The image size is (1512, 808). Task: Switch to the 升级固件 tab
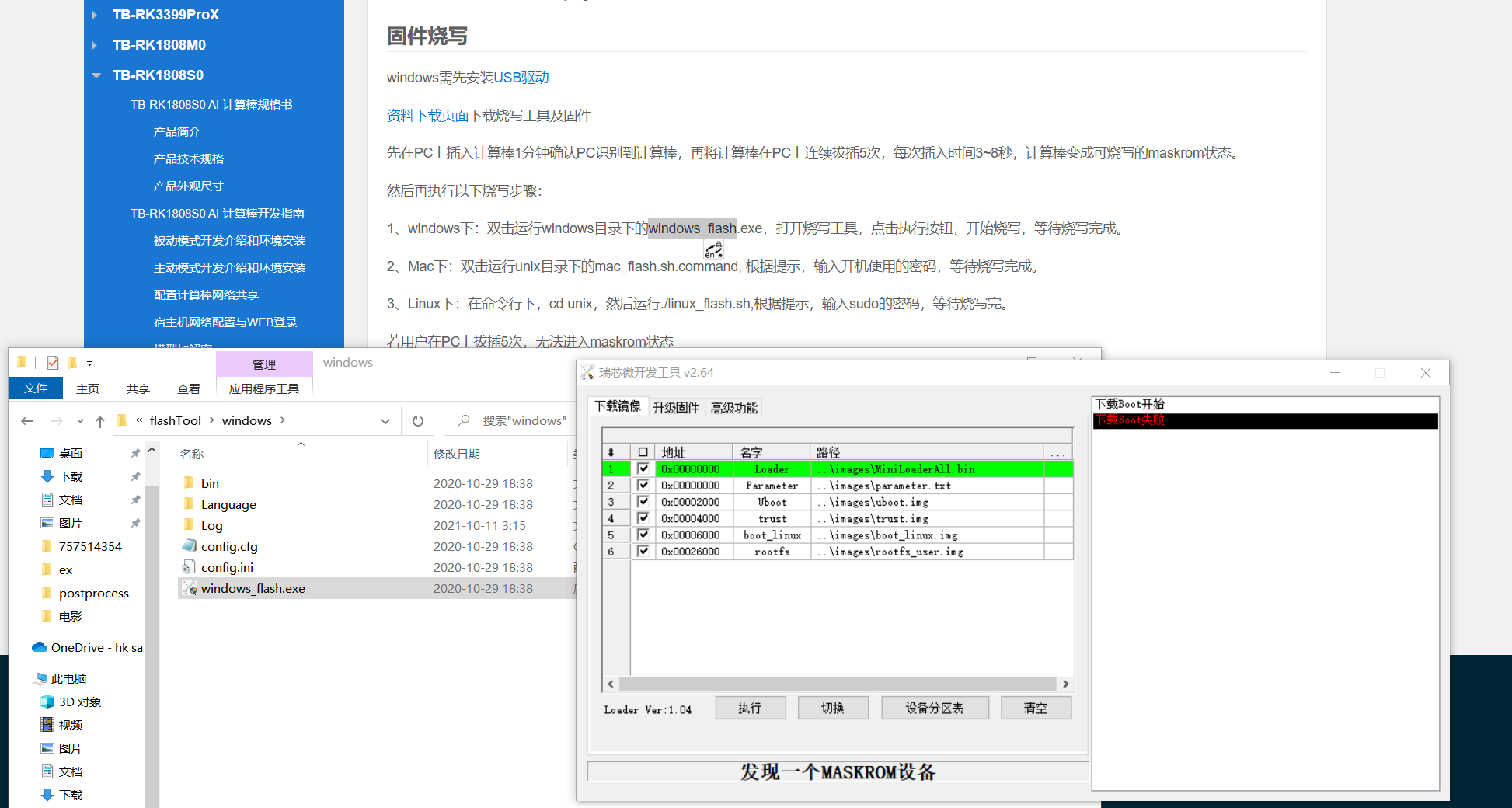pos(675,408)
